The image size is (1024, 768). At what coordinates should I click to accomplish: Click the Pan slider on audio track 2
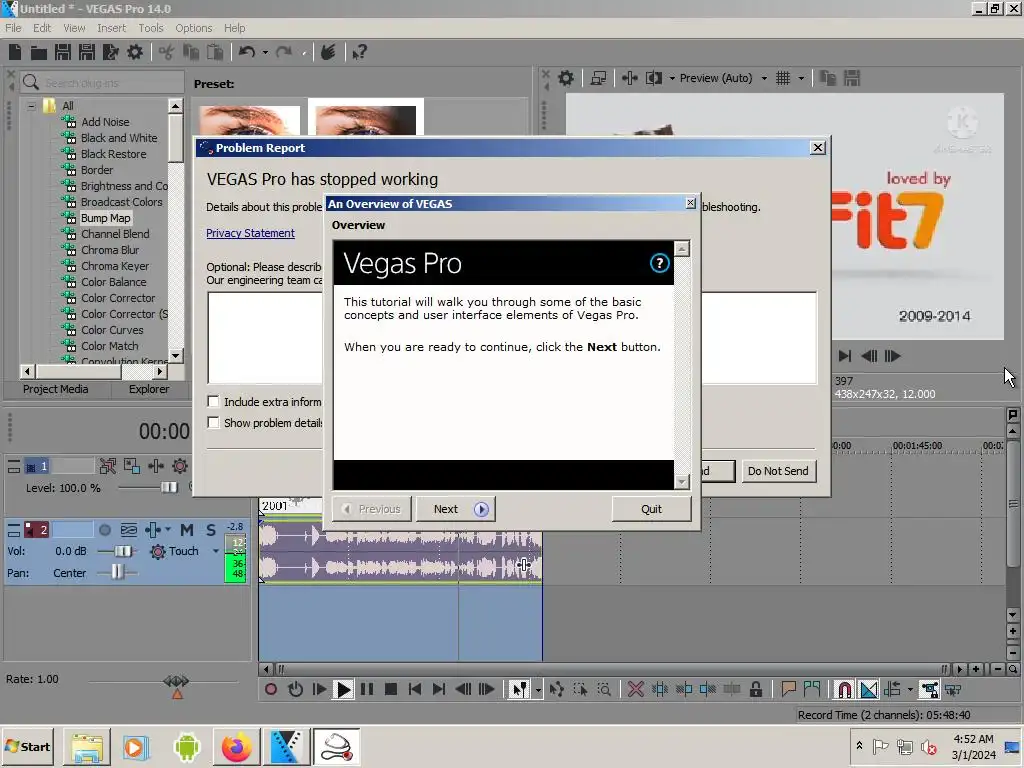118,573
